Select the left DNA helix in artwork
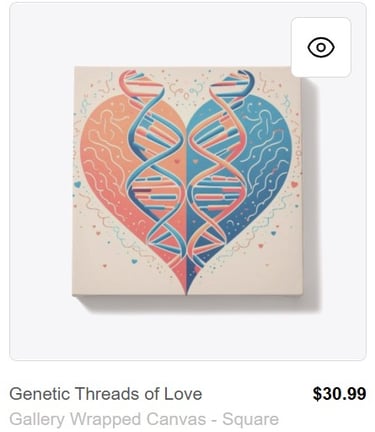The height and width of the screenshot is (432, 375). pos(154,163)
